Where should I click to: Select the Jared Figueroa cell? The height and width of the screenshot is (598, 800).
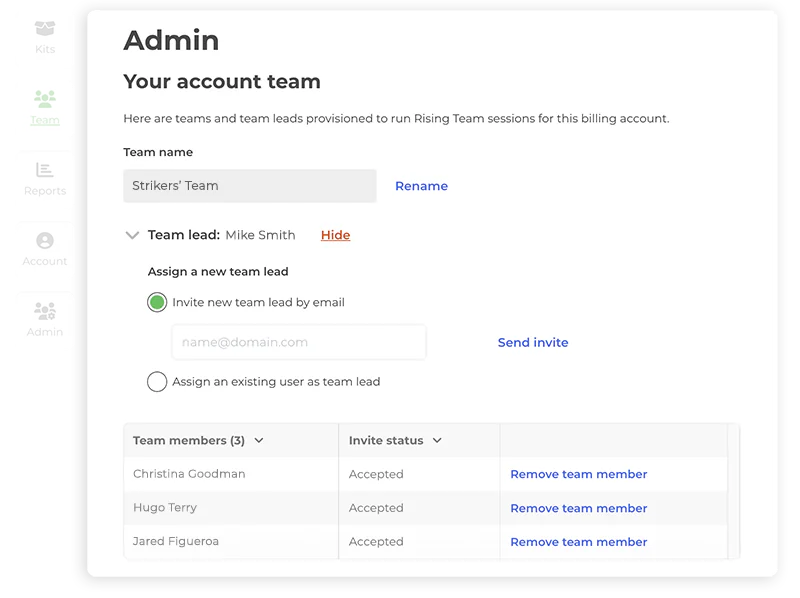231,541
